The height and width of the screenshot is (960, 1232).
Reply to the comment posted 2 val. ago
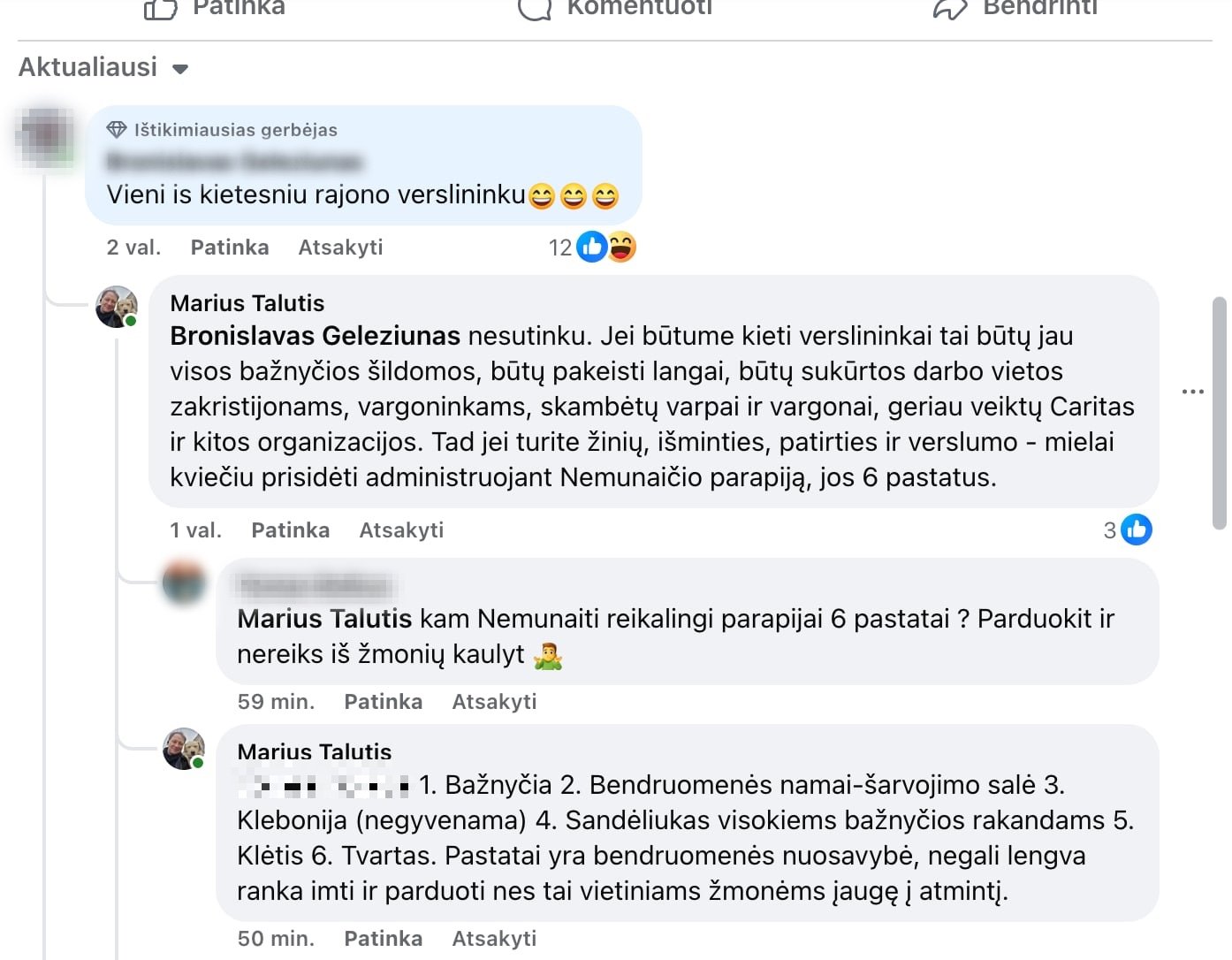click(x=340, y=248)
